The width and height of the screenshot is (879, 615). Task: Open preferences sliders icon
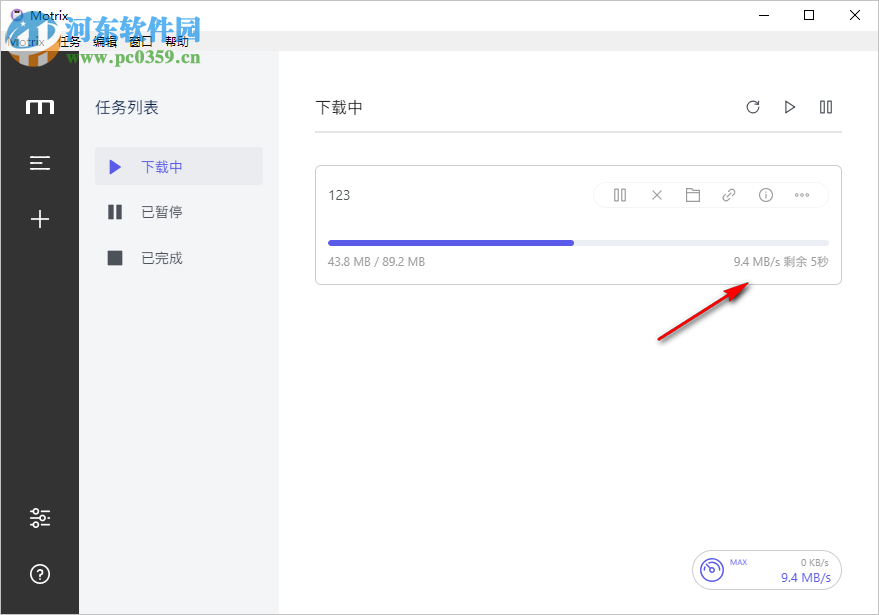[40, 517]
